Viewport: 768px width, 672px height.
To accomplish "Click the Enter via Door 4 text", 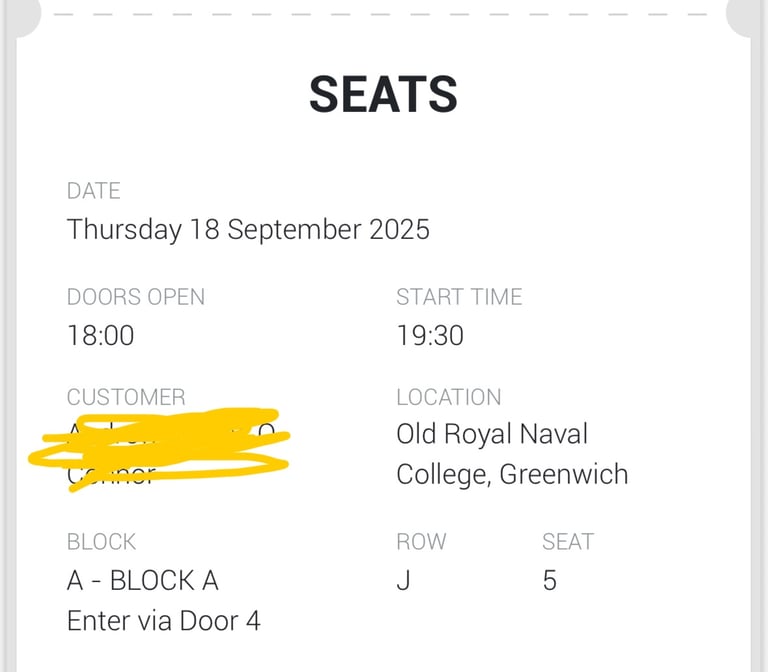I will point(164,621).
